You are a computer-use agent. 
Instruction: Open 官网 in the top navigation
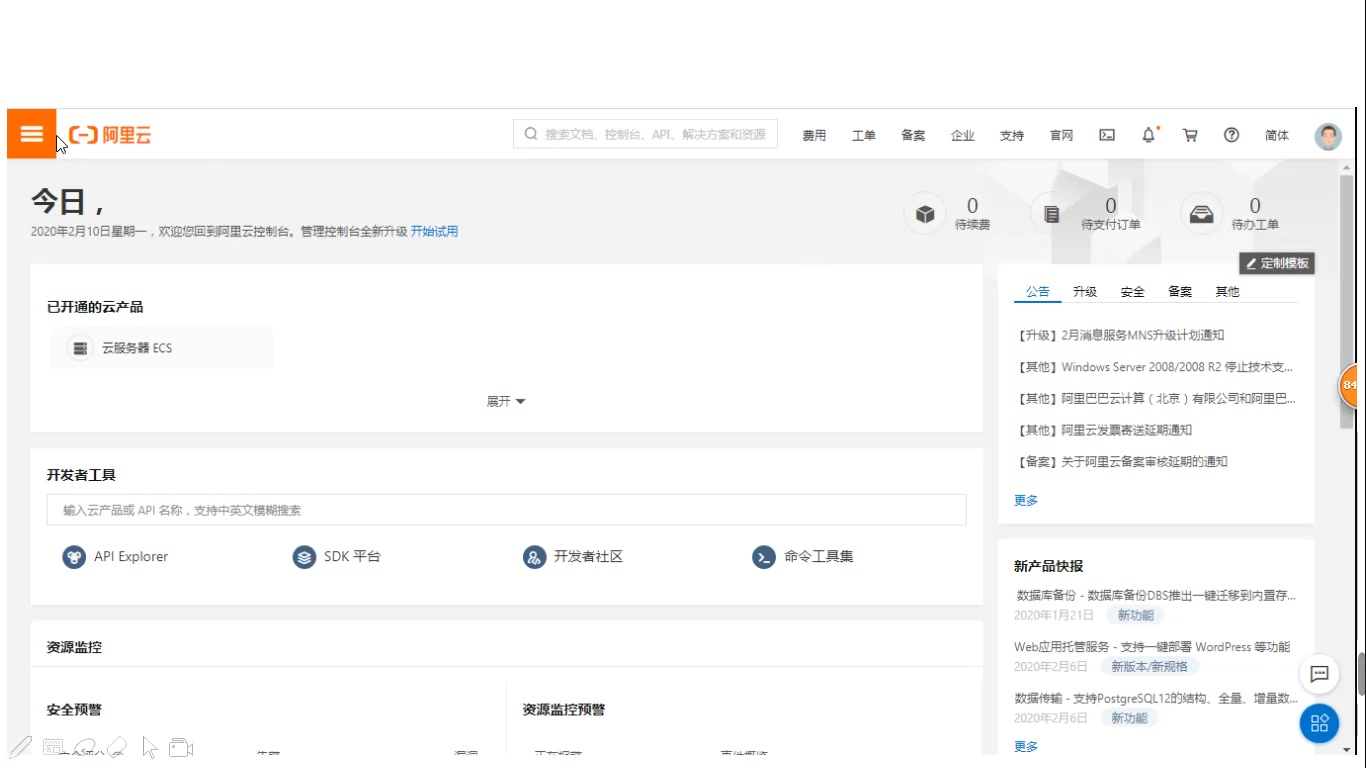click(x=1061, y=135)
